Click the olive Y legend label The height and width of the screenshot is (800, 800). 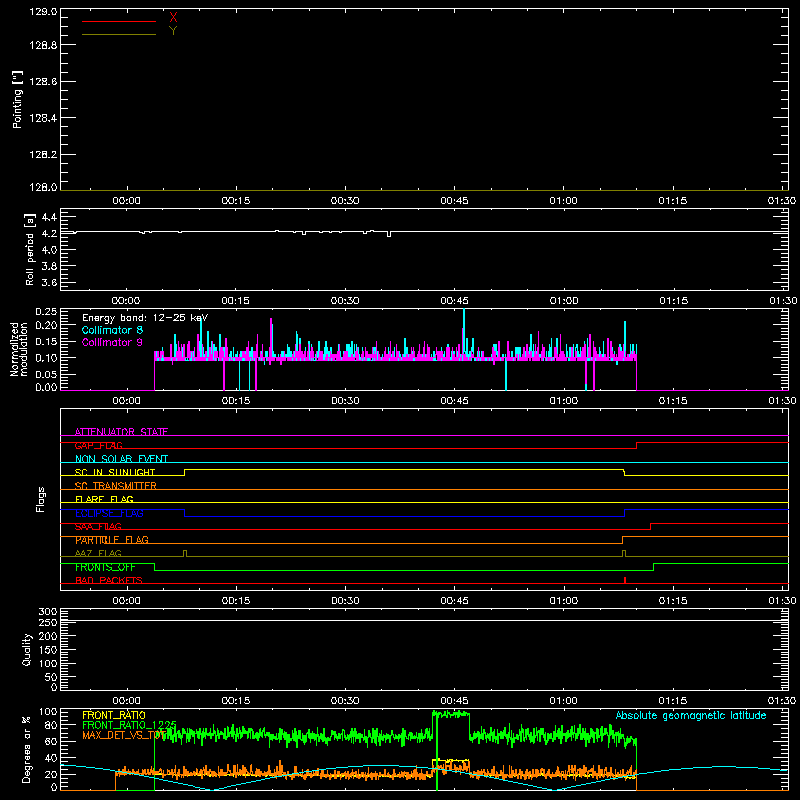tap(173, 31)
